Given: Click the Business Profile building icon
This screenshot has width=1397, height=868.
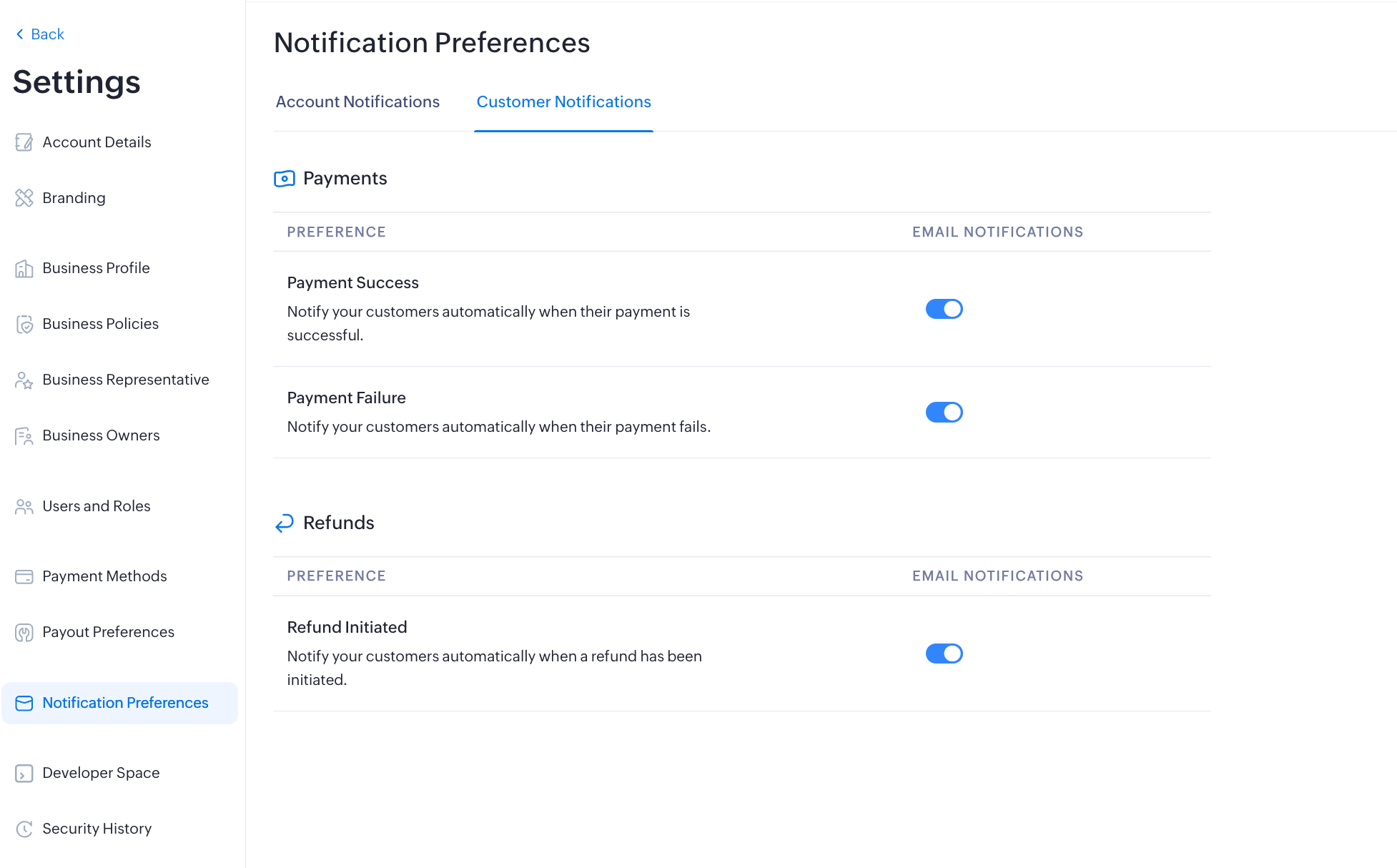Looking at the screenshot, I should coord(24,268).
